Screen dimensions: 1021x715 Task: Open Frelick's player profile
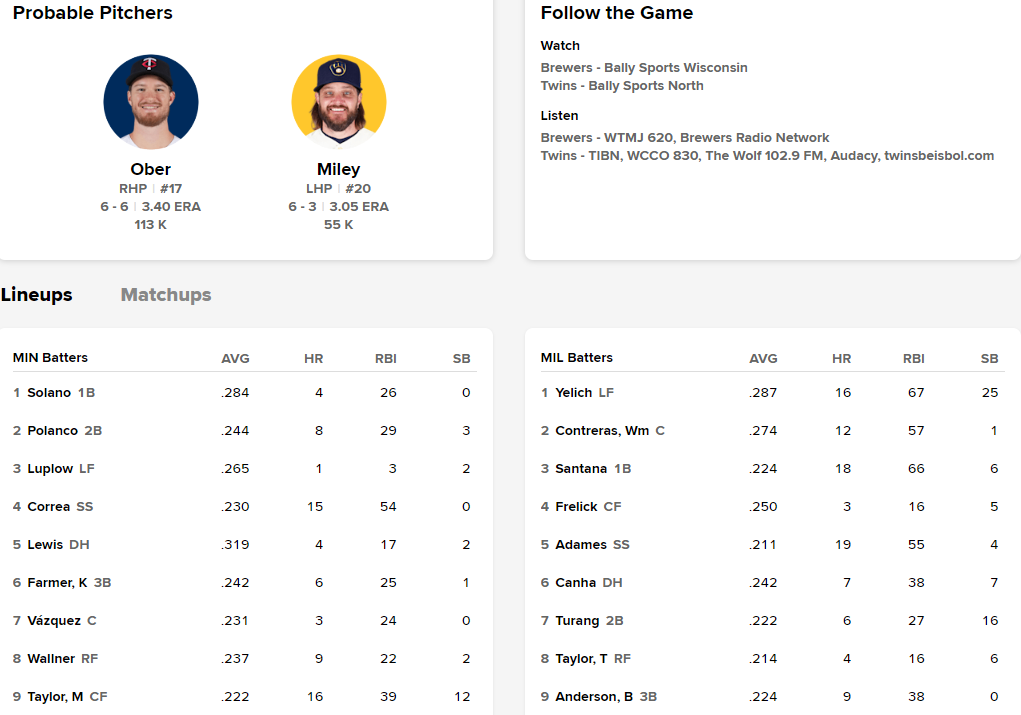coord(576,507)
